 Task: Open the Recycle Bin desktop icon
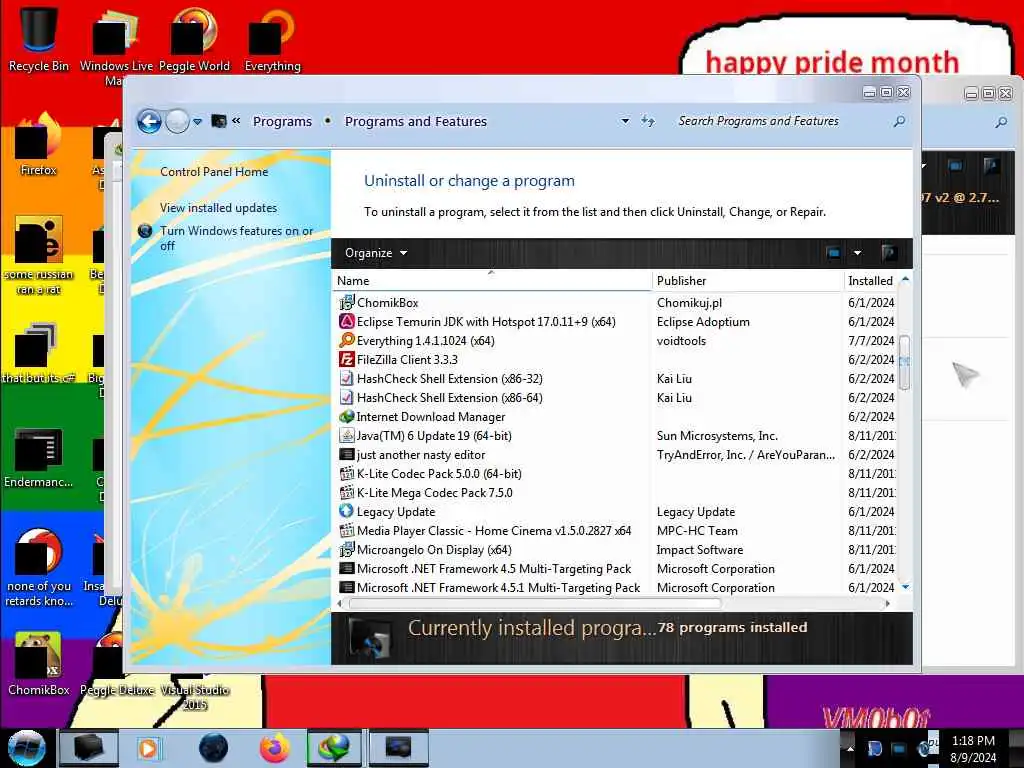39,37
